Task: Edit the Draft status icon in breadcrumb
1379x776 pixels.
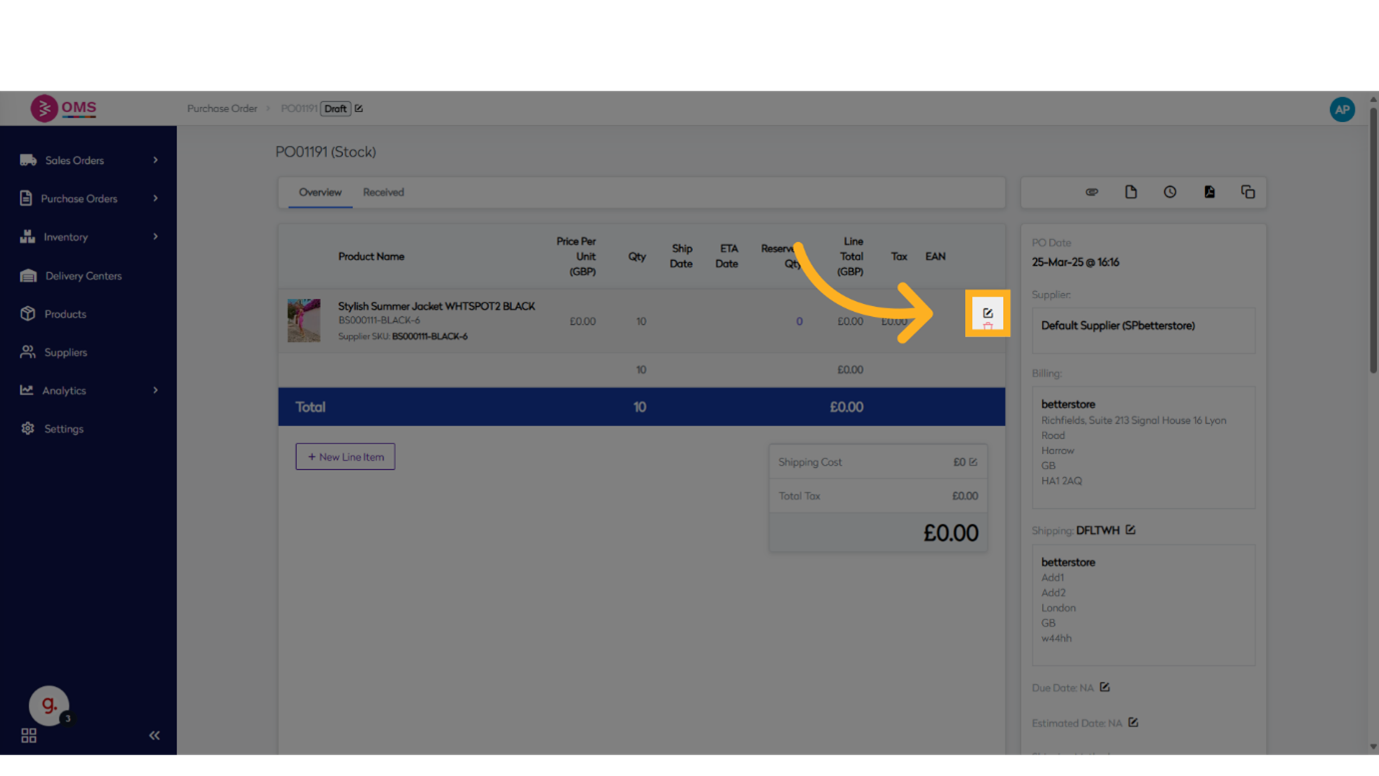Action: (359, 109)
